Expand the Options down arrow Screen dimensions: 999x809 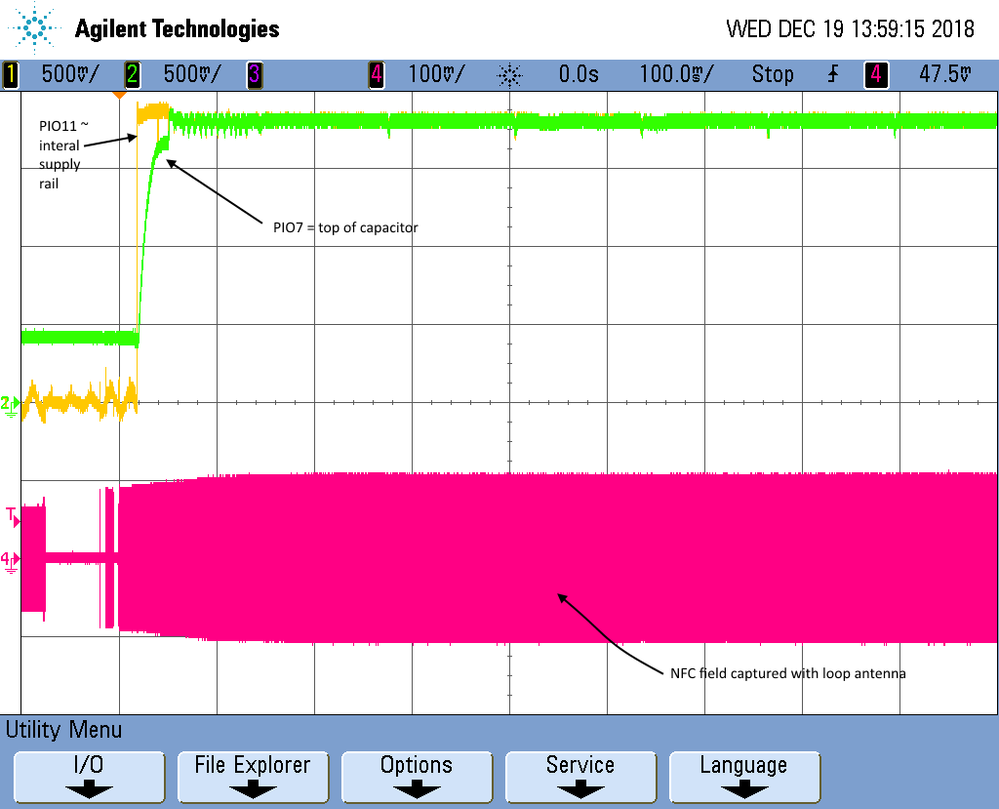(x=417, y=791)
